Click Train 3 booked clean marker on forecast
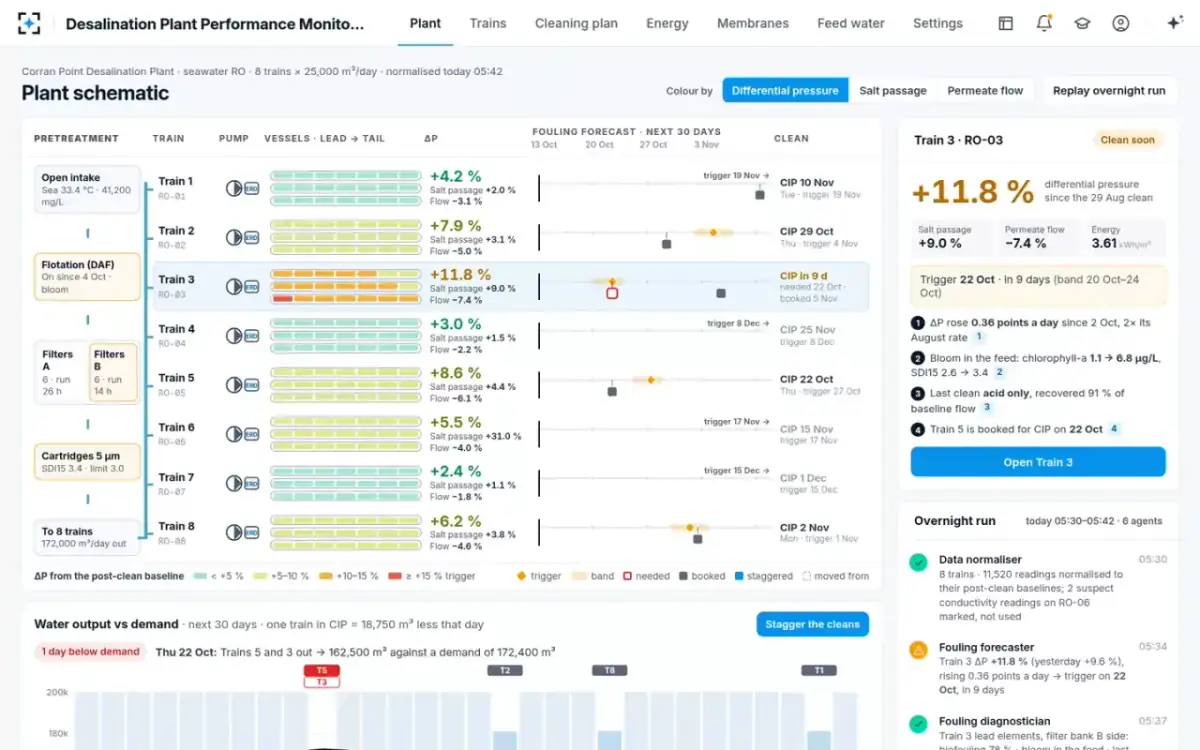Viewport: 1200px width, 750px height. 721,293
